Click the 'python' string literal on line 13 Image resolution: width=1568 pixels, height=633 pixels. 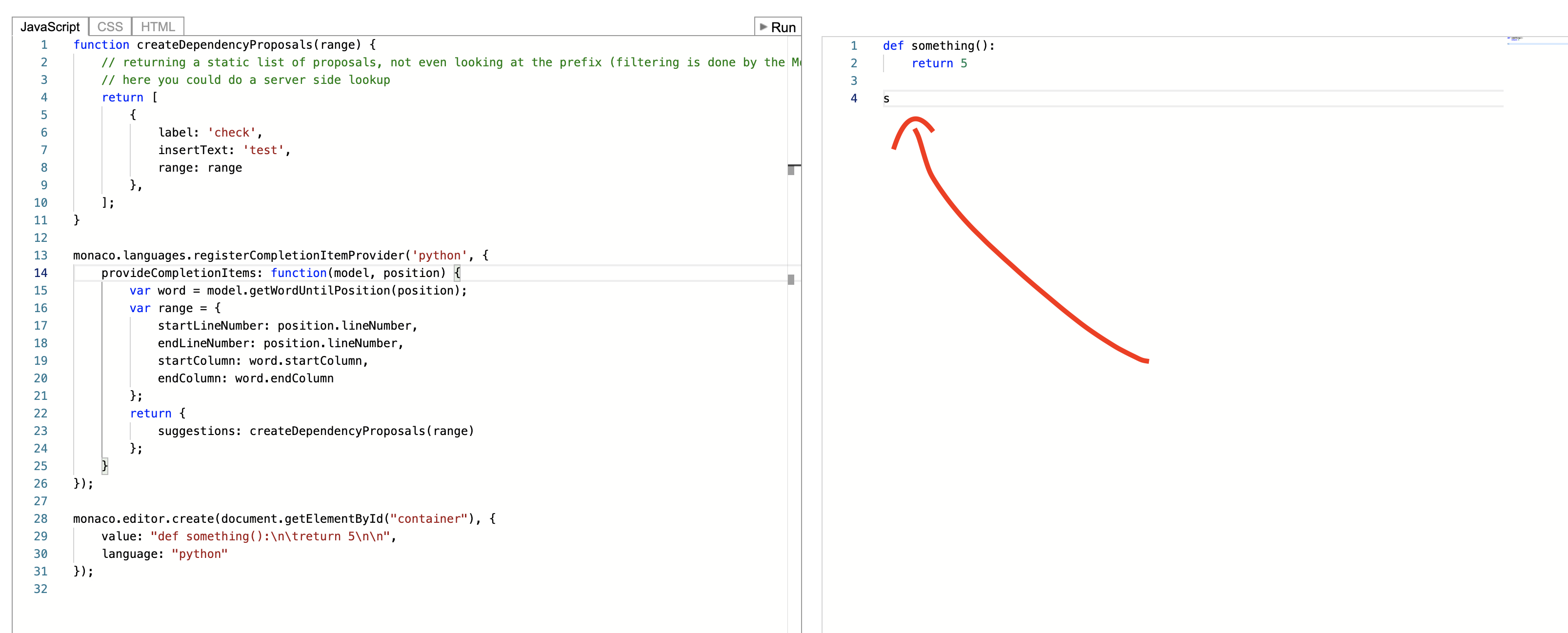439,255
